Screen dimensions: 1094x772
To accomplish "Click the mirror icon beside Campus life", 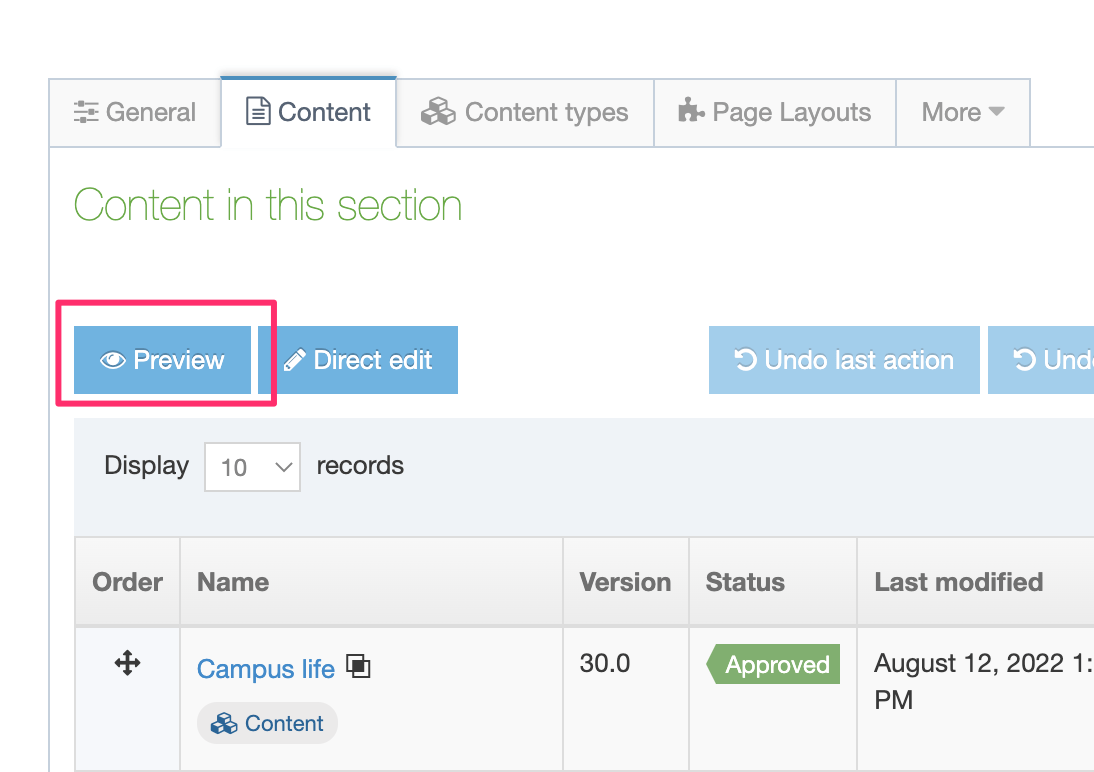I will pyautogui.click(x=358, y=666).
